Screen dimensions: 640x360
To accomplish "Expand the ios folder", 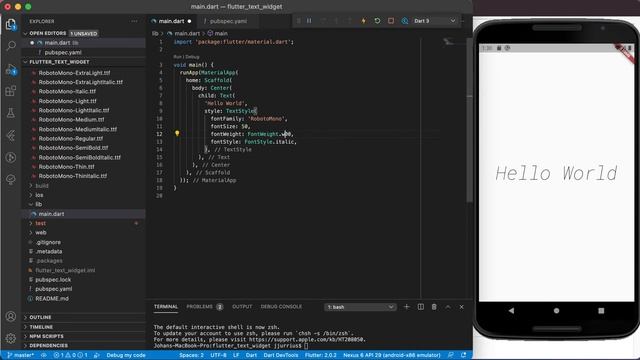I will 39,195.
